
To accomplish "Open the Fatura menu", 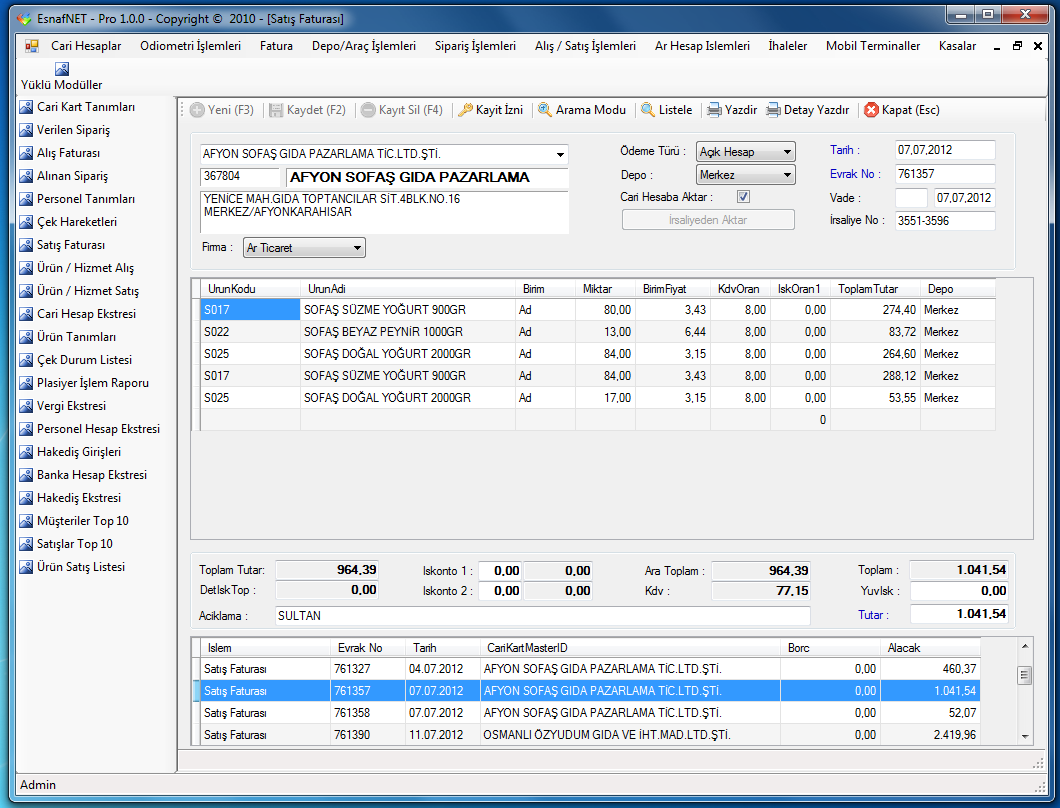I will tap(276, 46).
